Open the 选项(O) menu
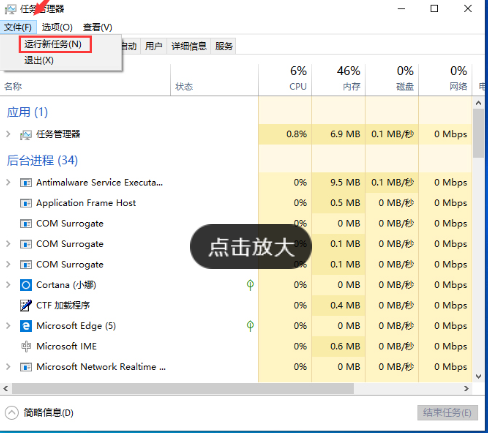The height and width of the screenshot is (433, 488). pyautogui.click(x=57, y=27)
